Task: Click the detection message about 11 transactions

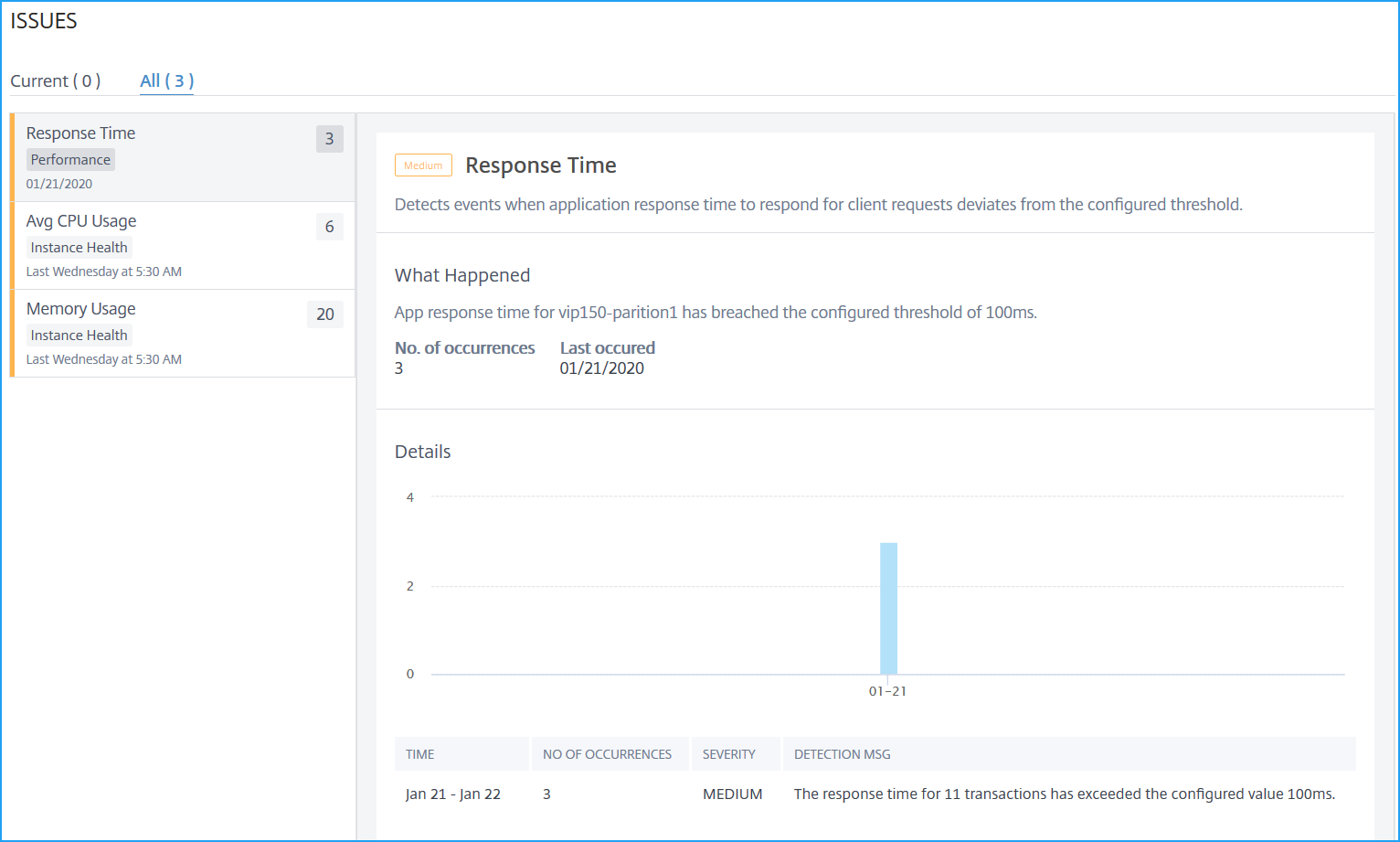Action: (x=1065, y=794)
